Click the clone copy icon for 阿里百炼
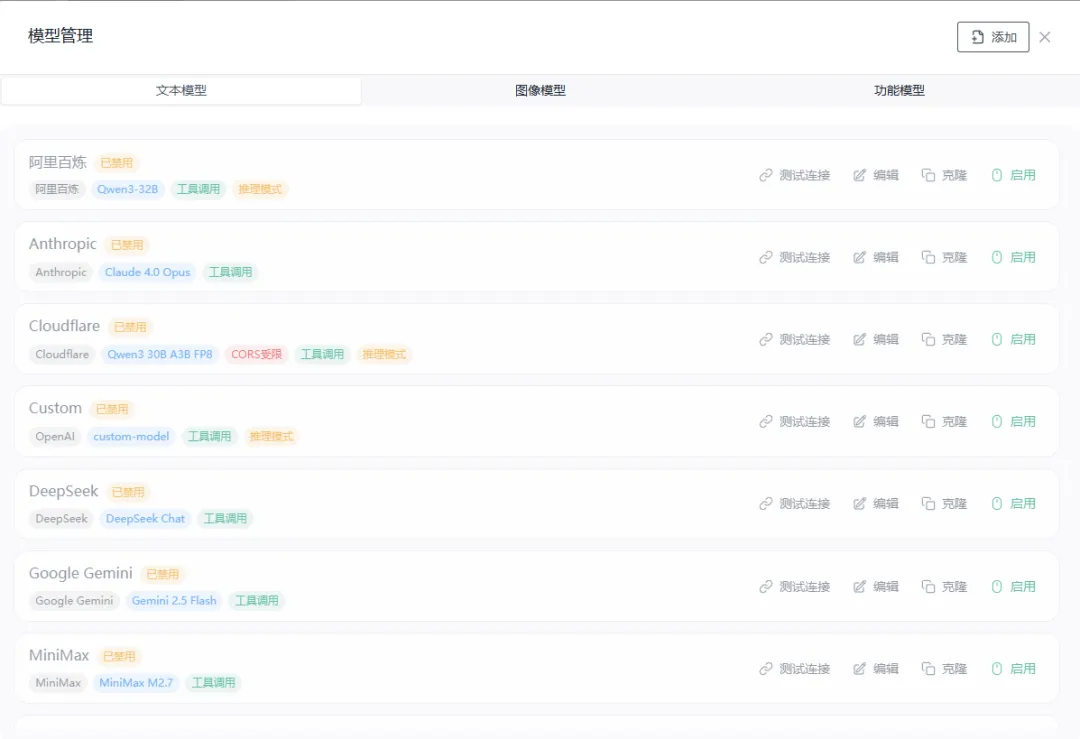 (x=928, y=176)
